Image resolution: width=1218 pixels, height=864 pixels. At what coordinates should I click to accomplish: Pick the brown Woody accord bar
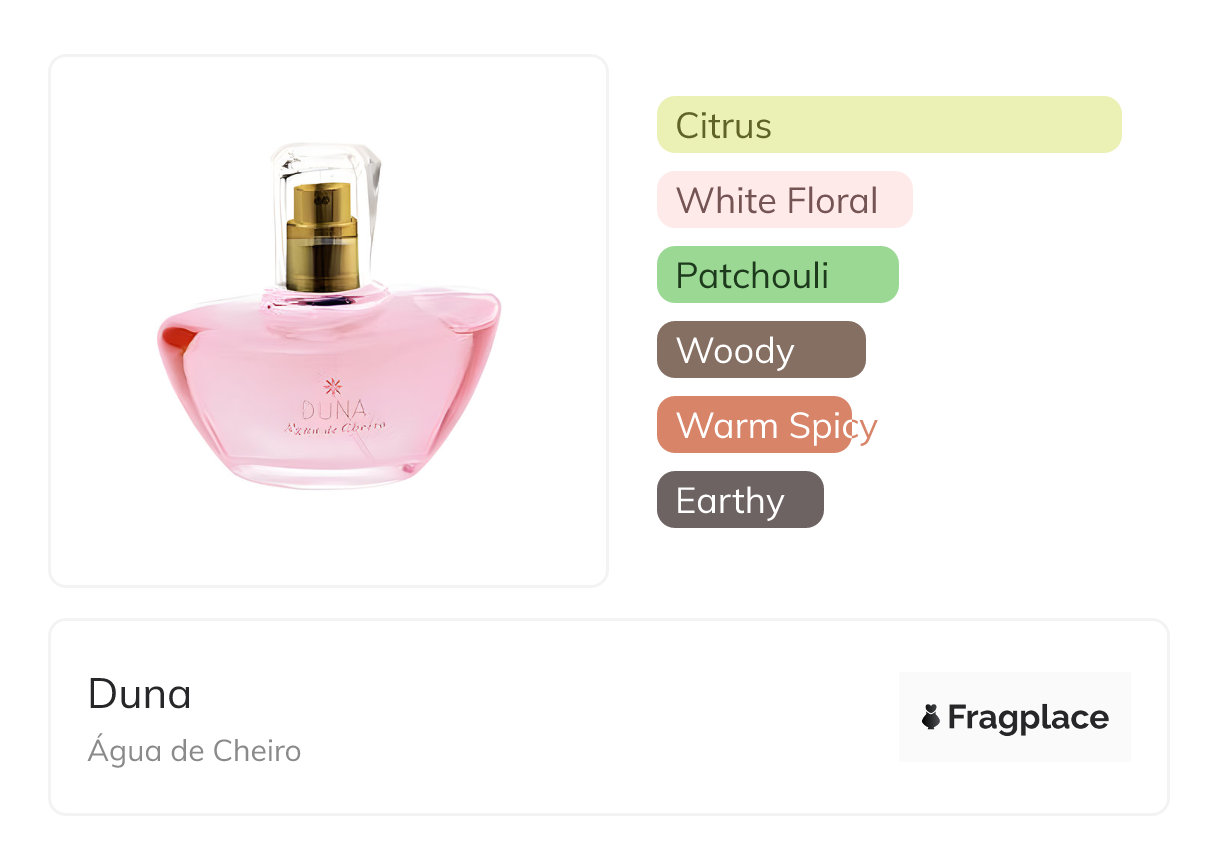pos(761,350)
